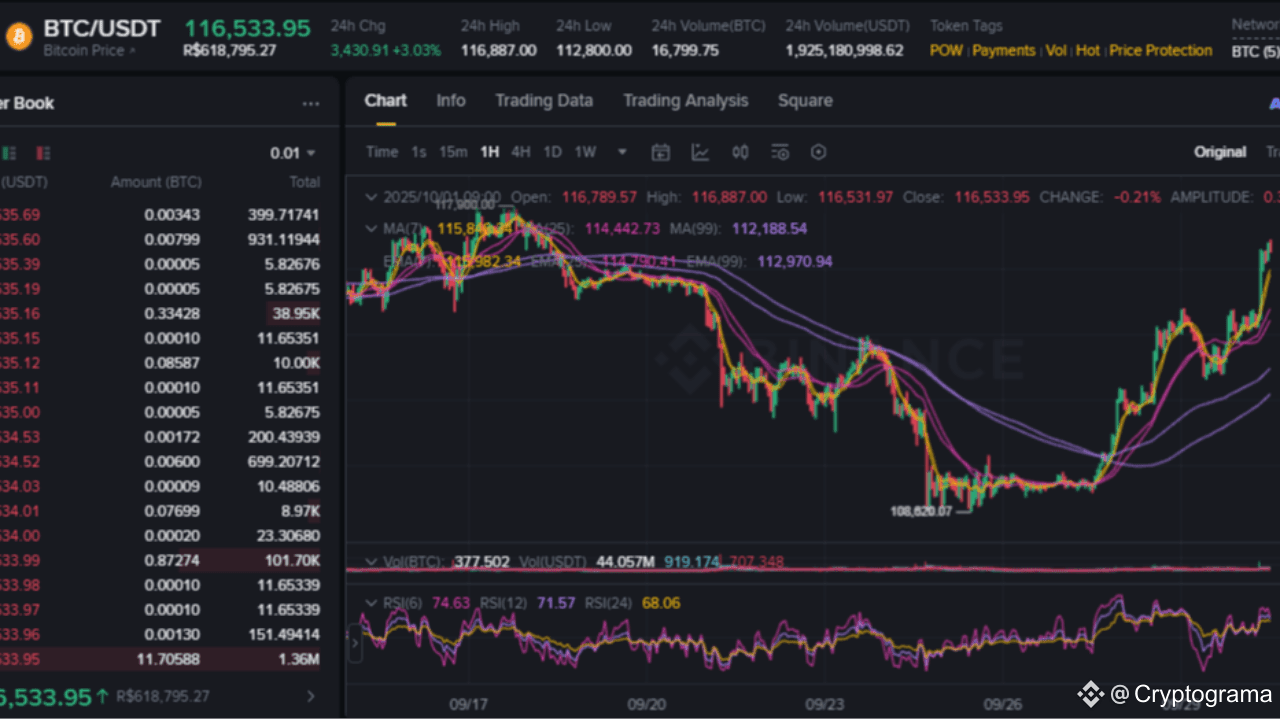Collapse the RSI indicator chevron
This screenshot has height=720, width=1280.
(372, 603)
